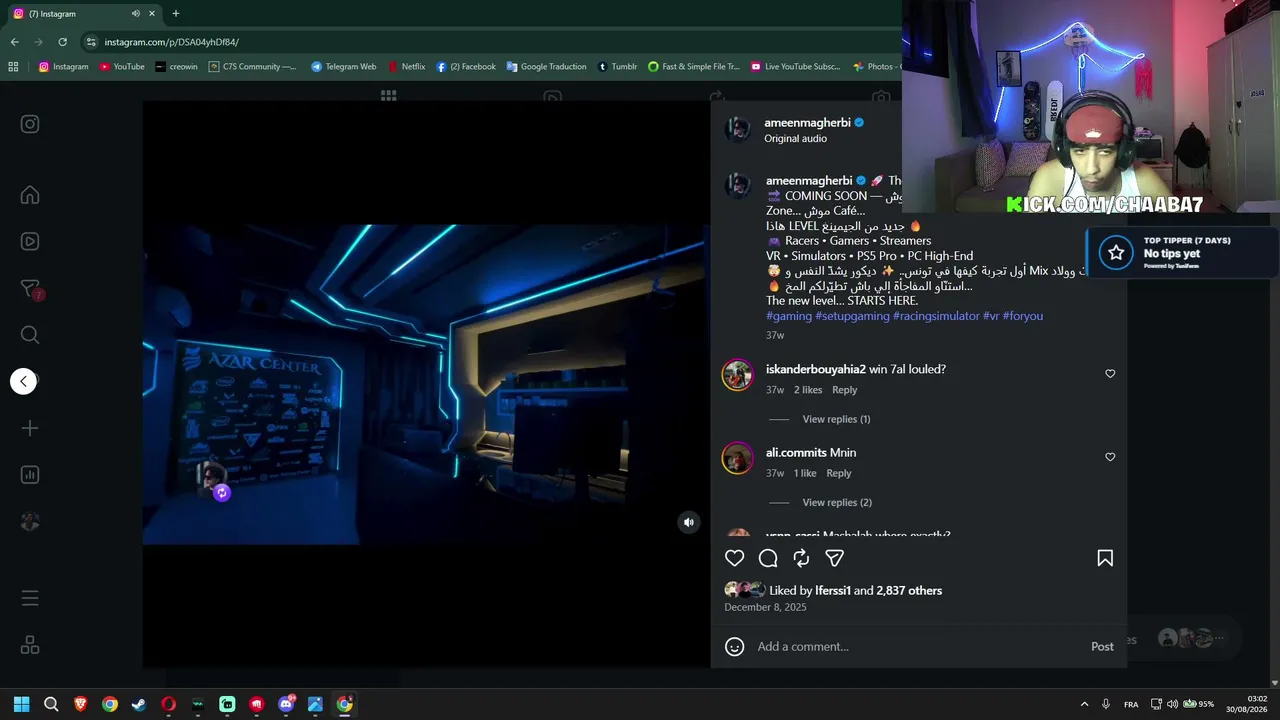1280x720 pixels.
Task: Open the Telegram Web bookmark
Action: coord(343,67)
